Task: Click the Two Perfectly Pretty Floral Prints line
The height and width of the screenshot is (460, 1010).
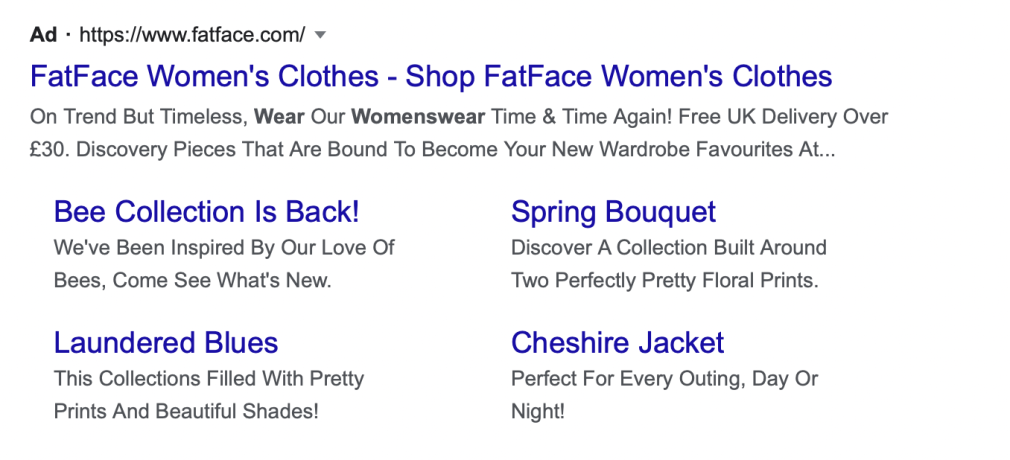Action: coord(665,280)
